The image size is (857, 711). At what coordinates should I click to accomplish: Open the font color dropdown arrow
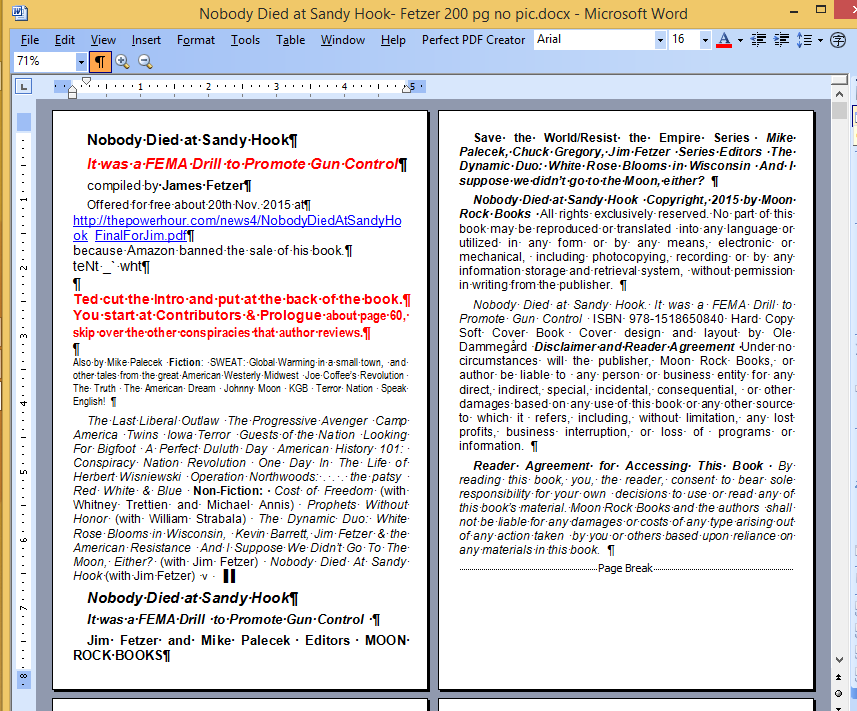coord(740,40)
